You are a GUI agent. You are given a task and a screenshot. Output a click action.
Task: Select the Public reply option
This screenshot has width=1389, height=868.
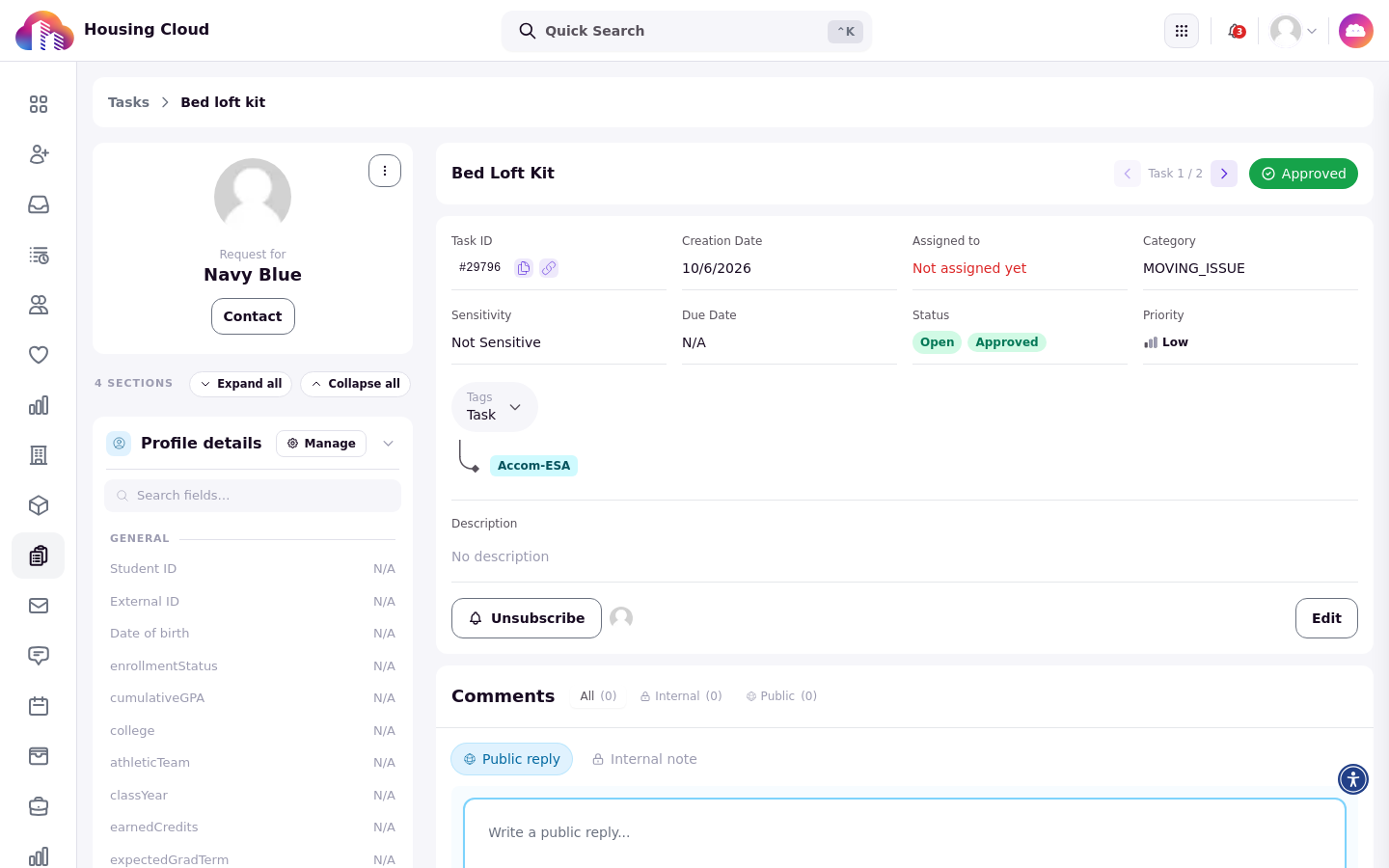pos(511,759)
